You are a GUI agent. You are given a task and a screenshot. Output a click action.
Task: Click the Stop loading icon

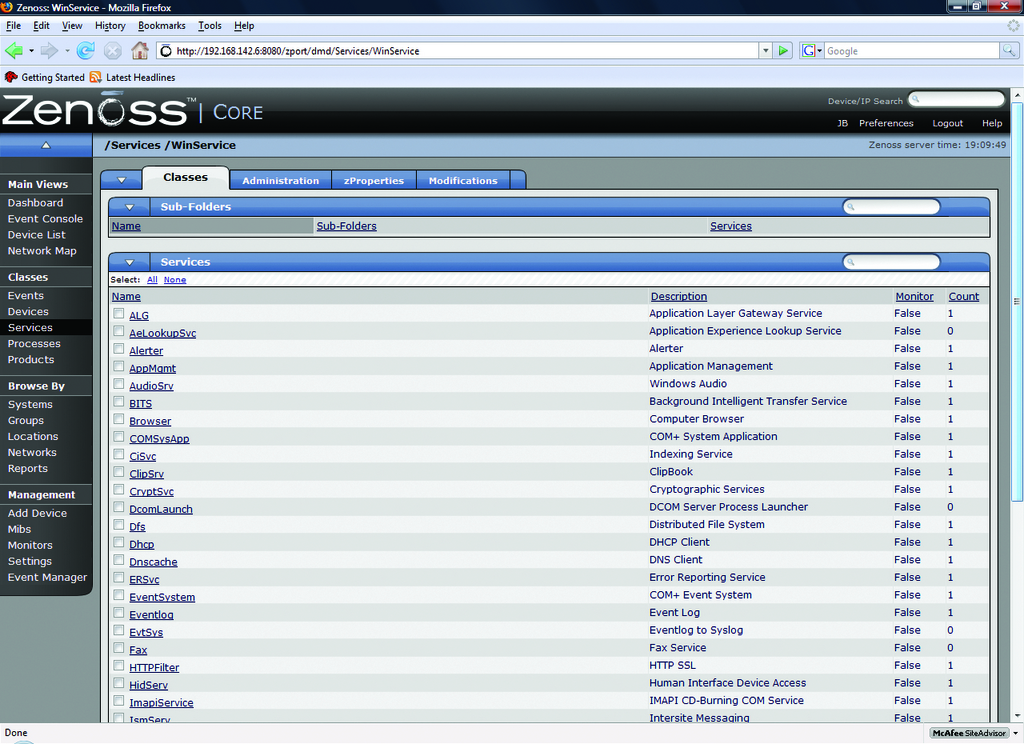coord(113,50)
